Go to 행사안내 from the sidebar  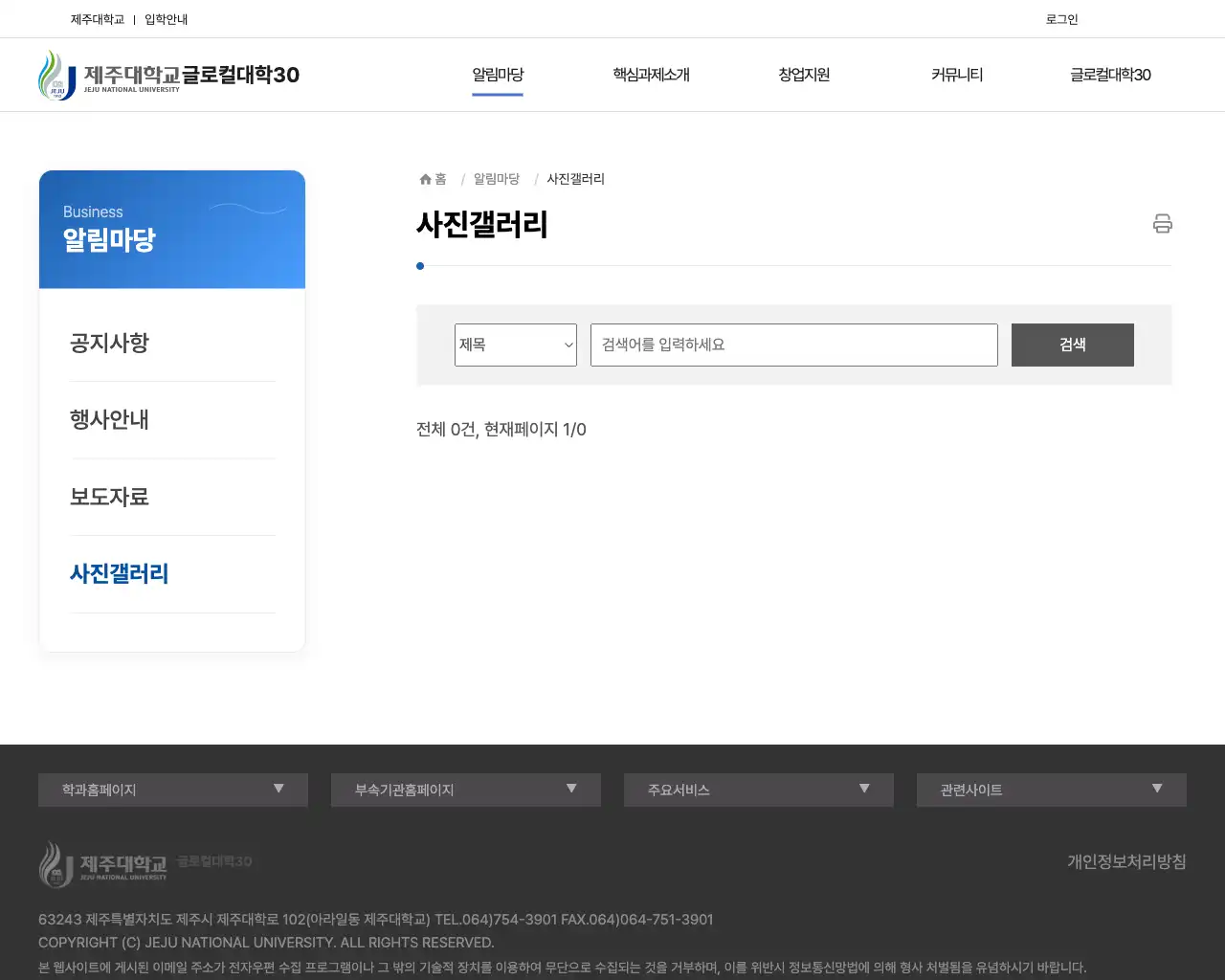pyautogui.click(x=110, y=420)
